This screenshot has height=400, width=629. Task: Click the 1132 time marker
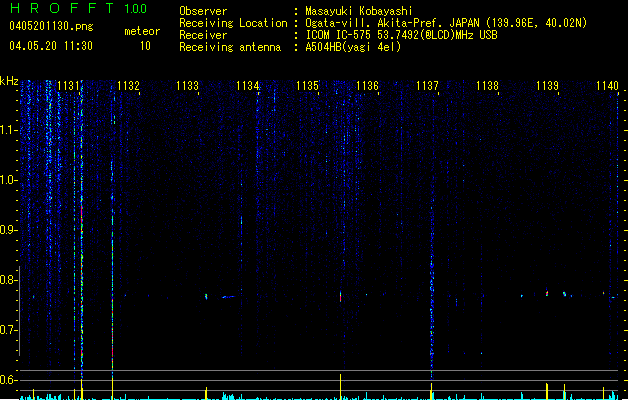128,86
